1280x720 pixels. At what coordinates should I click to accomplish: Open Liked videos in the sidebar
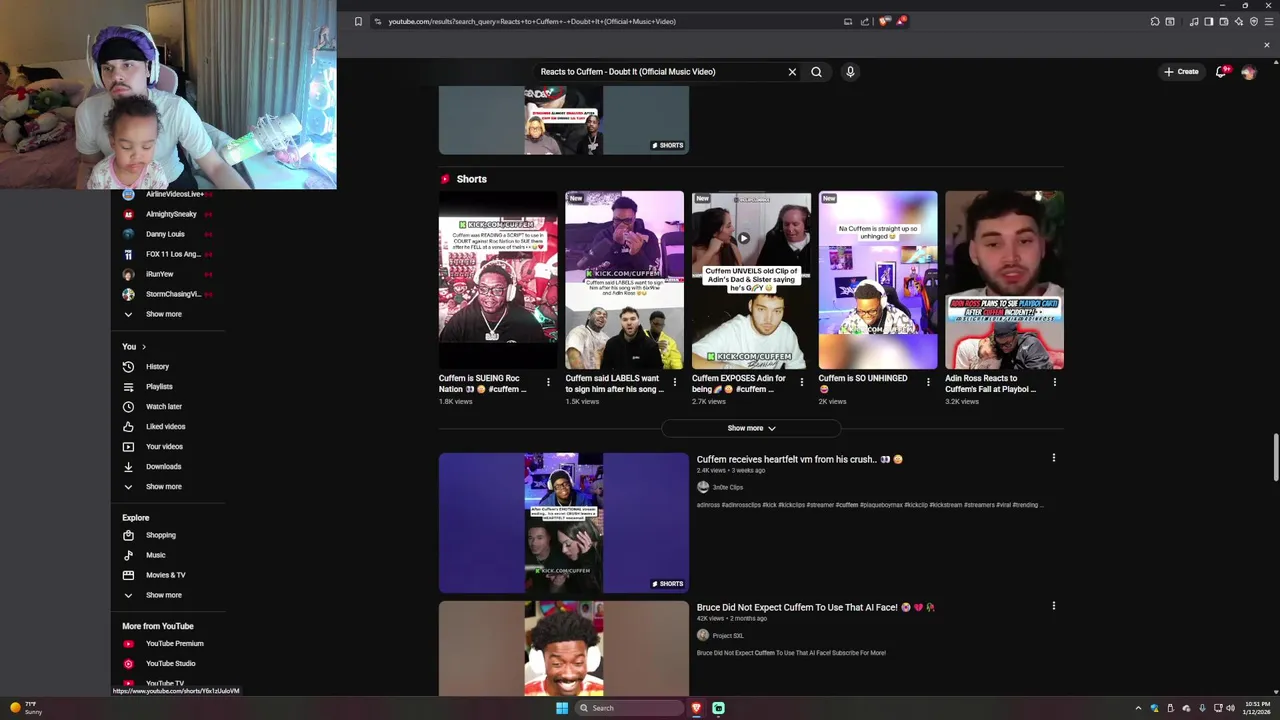tap(165, 427)
